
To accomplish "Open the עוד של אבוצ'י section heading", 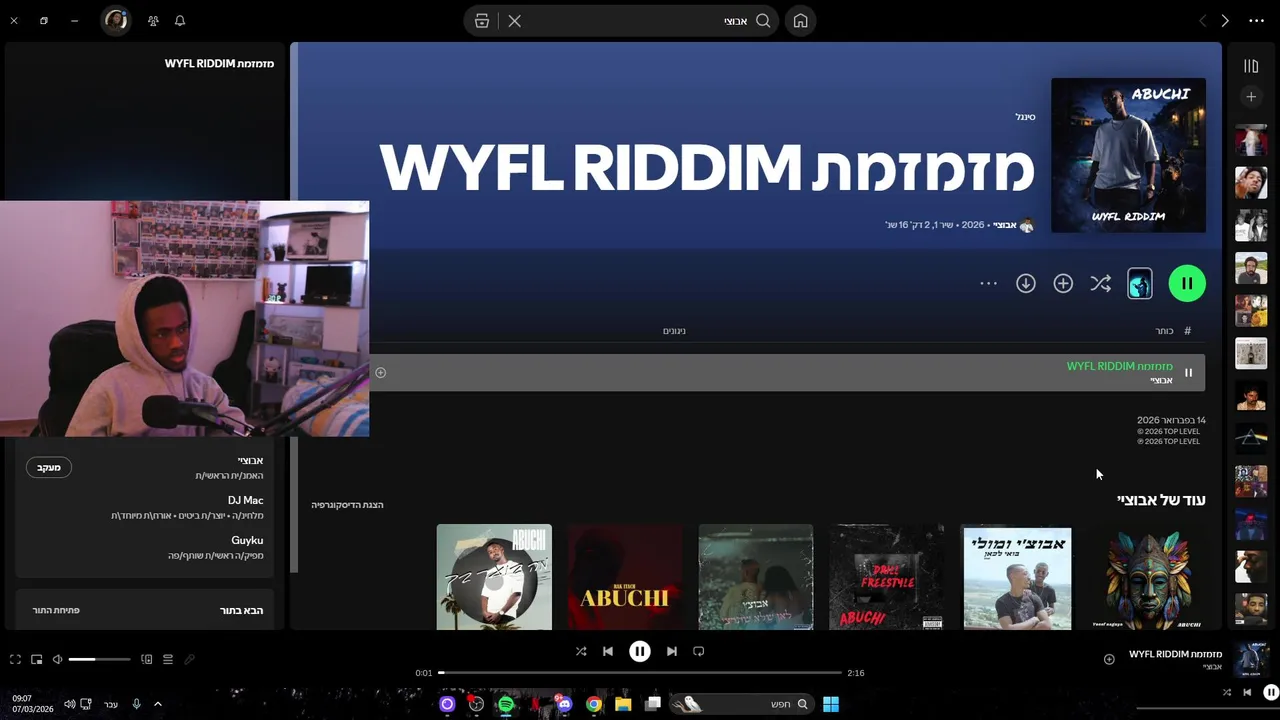I will tap(1161, 500).
